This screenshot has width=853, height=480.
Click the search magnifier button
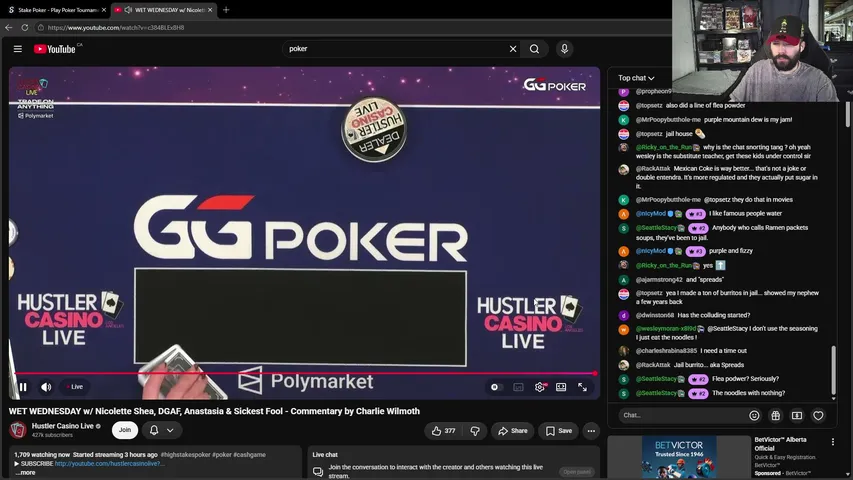[x=534, y=49]
